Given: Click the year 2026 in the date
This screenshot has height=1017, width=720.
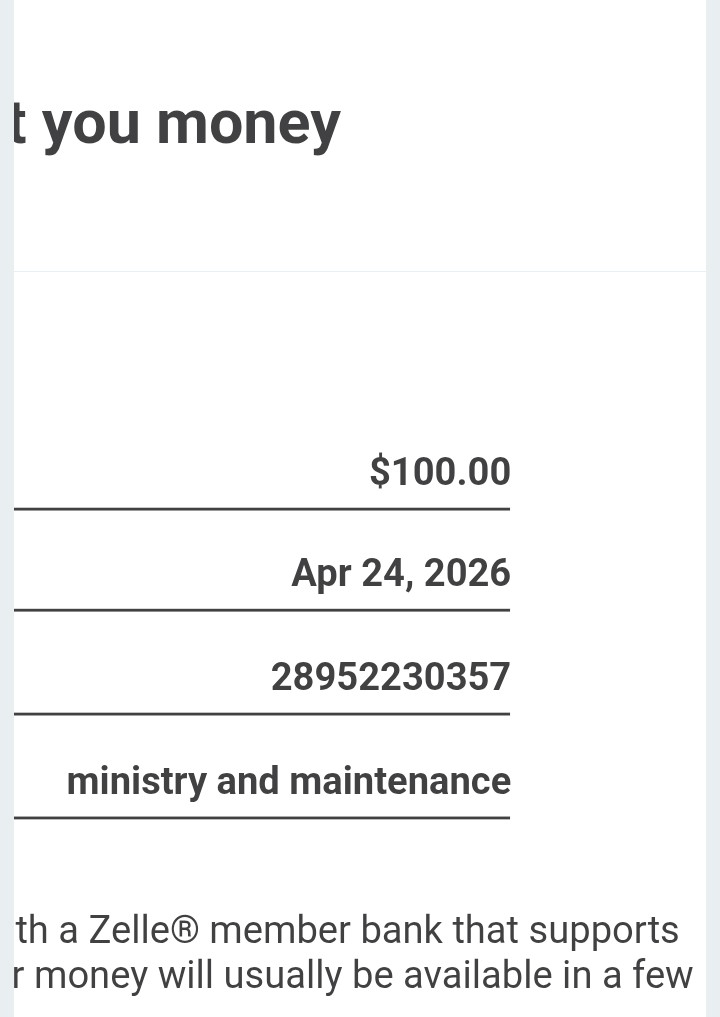Looking at the screenshot, I should [467, 573].
